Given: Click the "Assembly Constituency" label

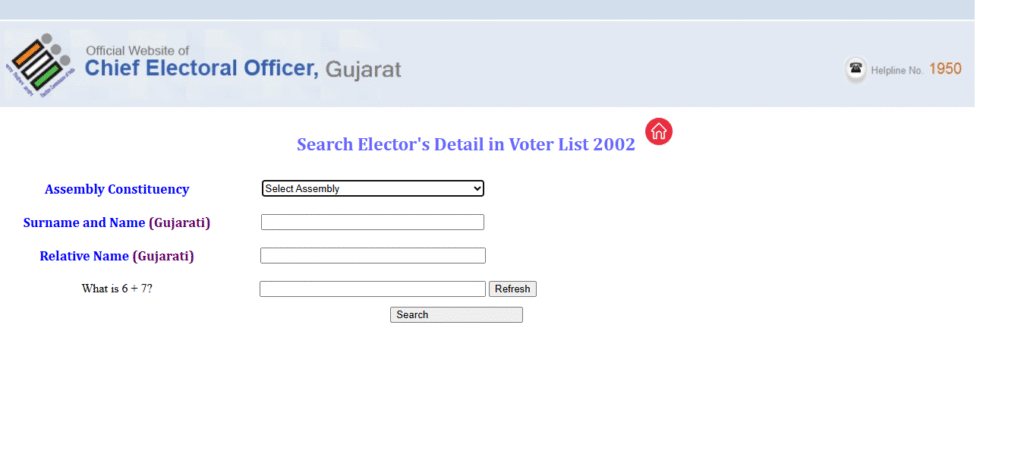Looking at the screenshot, I should [117, 189].
